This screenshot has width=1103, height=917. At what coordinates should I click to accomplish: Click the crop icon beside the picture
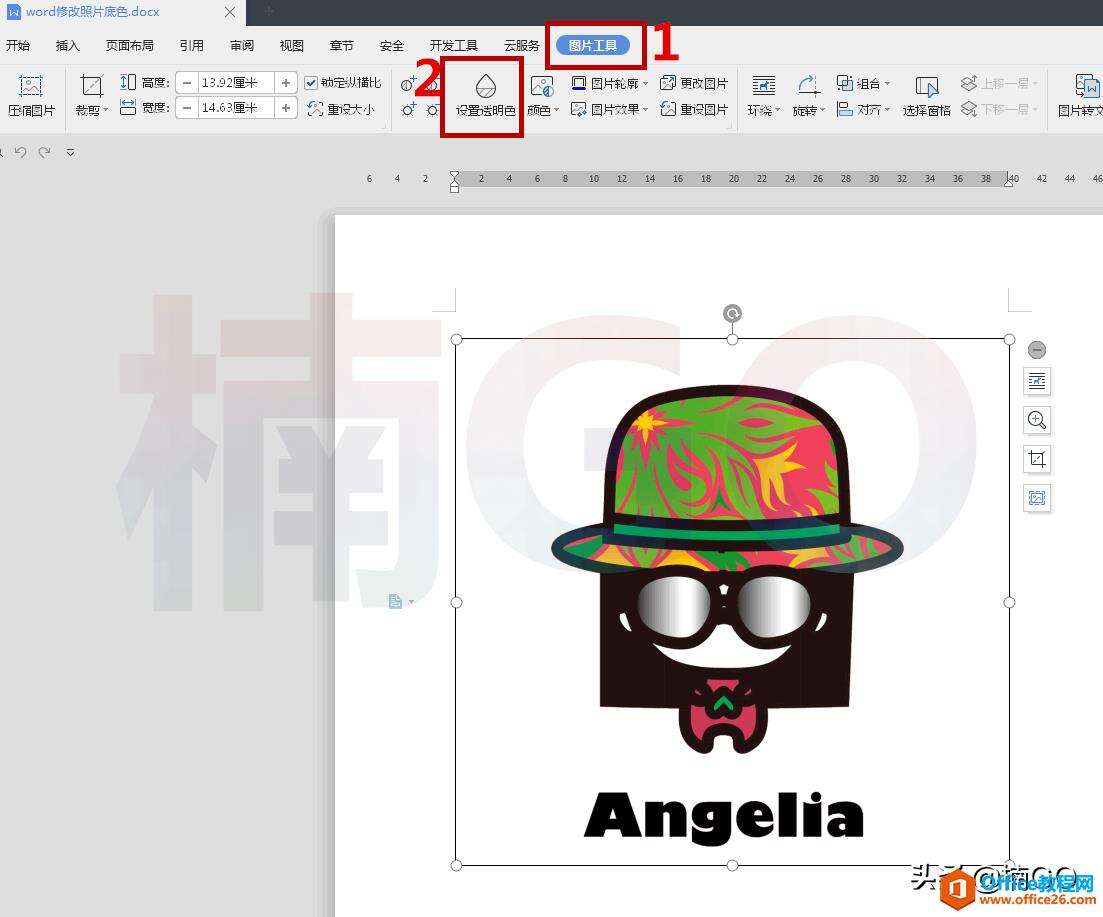coord(1037,459)
